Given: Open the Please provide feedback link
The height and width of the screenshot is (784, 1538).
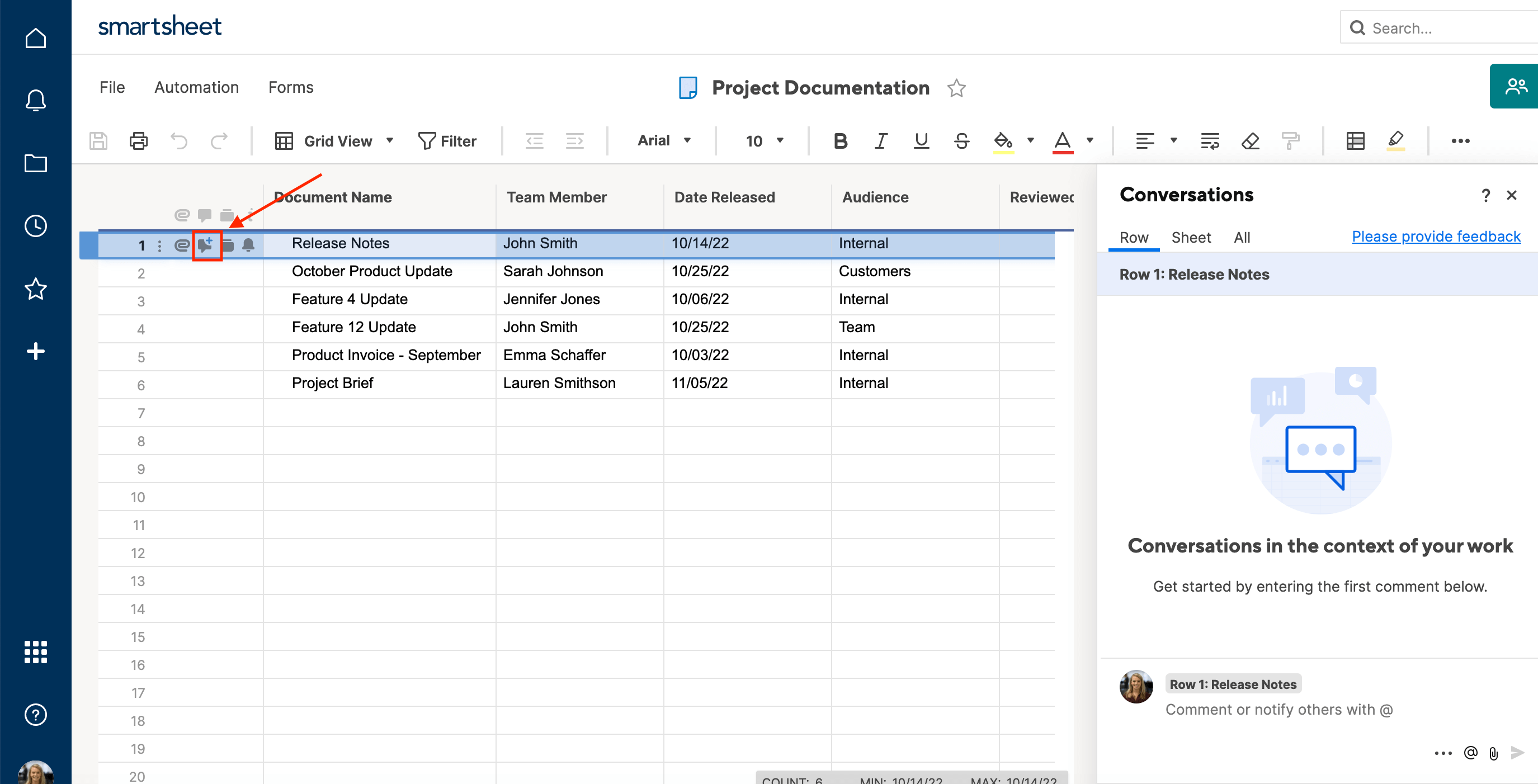Looking at the screenshot, I should pyautogui.click(x=1435, y=237).
